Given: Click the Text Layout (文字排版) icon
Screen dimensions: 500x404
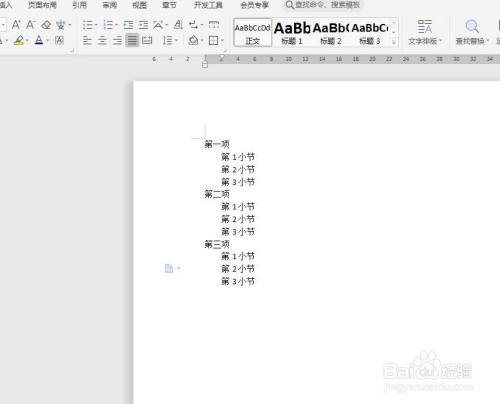Looking at the screenshot, I should tap(425, 27).
